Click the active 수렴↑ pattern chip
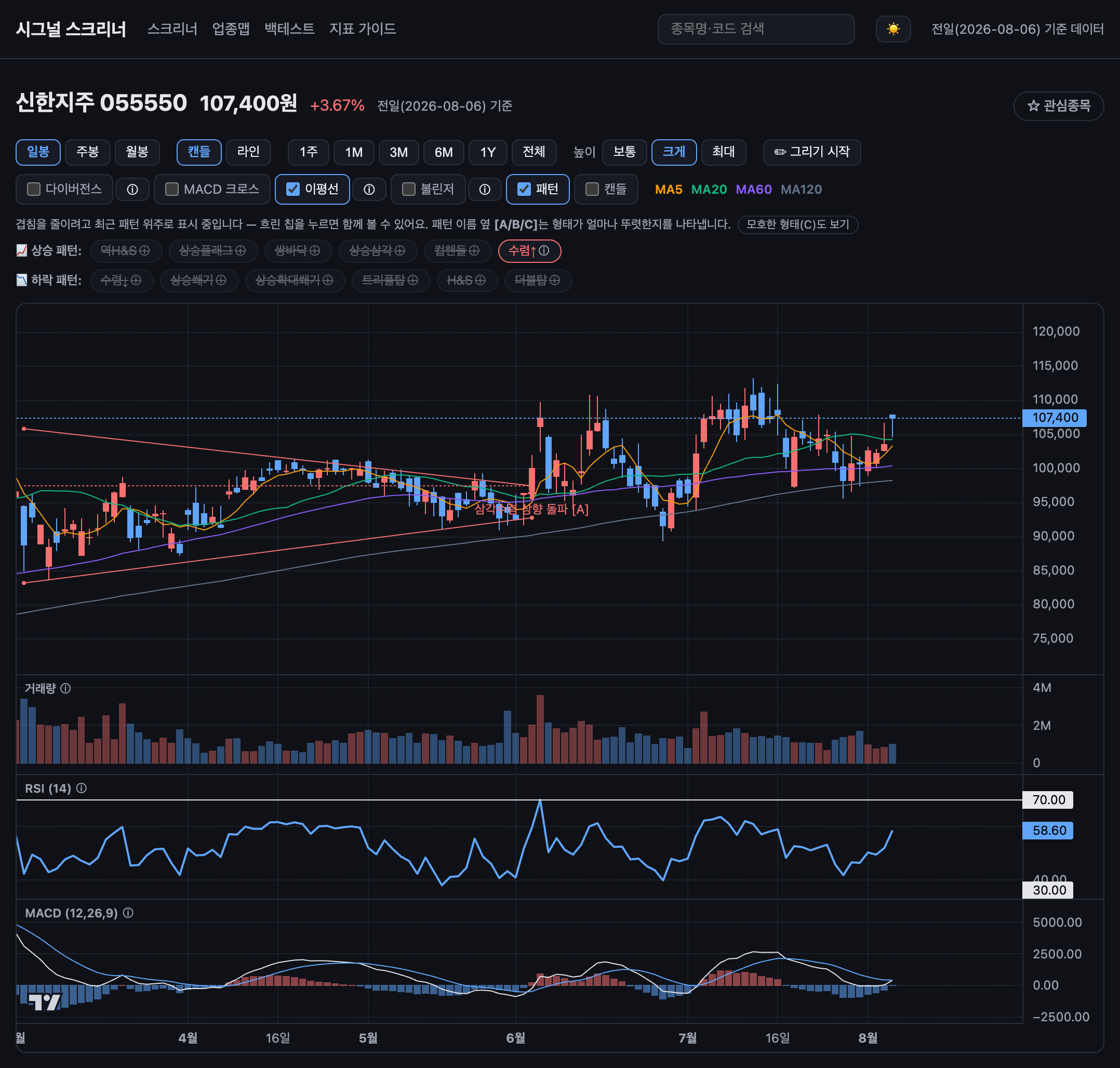The image size is (1120, 1068). pos(529,251)
